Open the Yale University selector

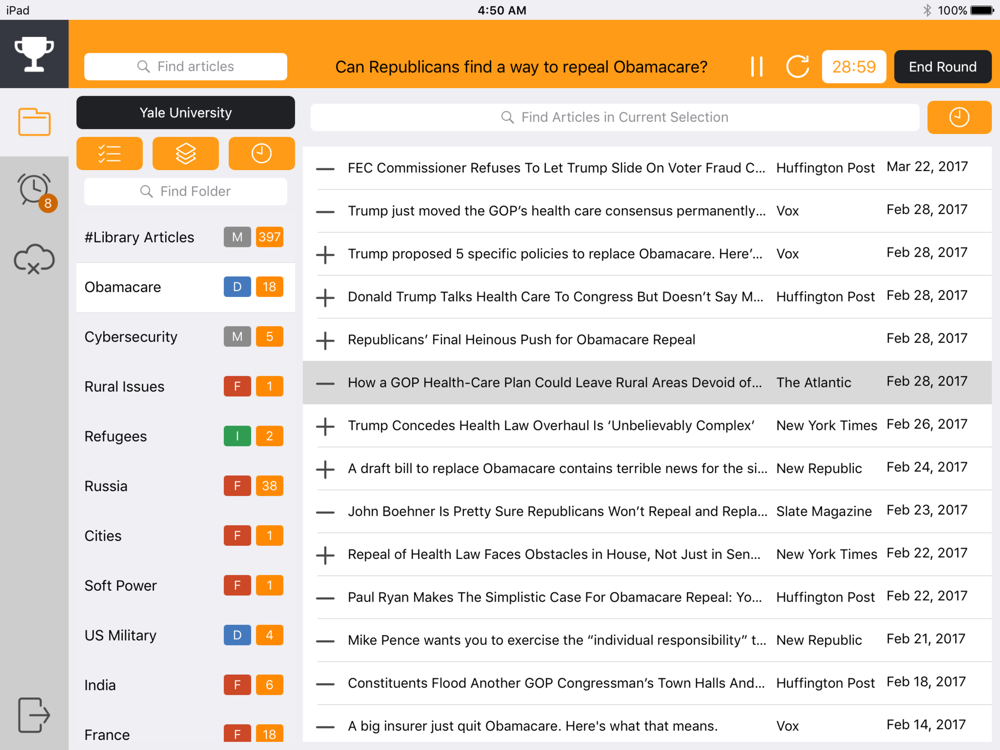coord(186,113)
